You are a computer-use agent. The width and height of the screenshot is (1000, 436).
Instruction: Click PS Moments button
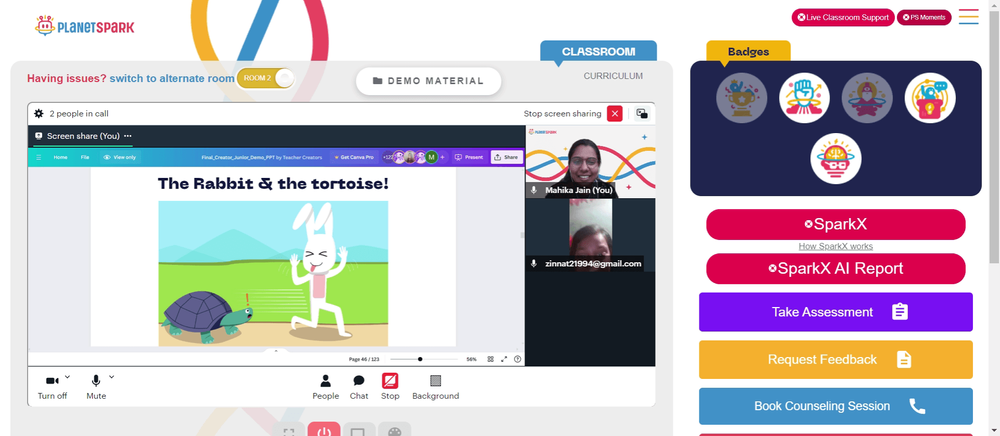click(924, 17)
